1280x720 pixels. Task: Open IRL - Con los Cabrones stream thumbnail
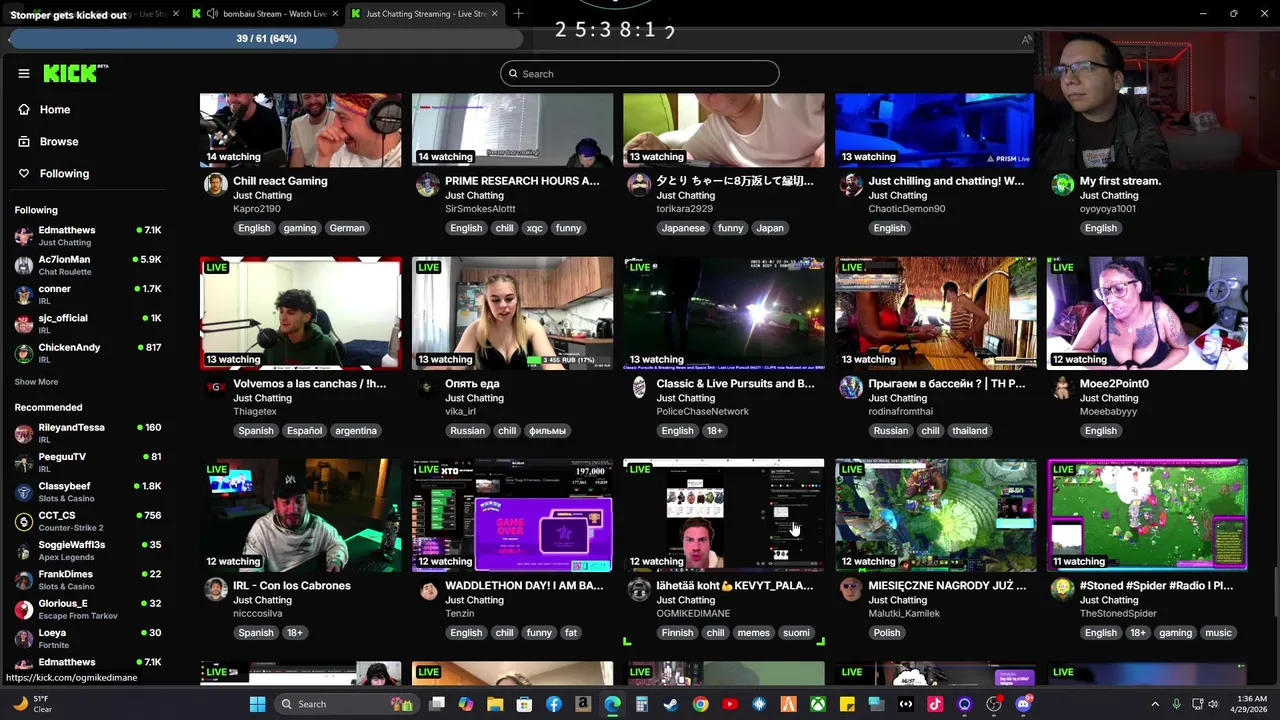(x=301, y=515)
